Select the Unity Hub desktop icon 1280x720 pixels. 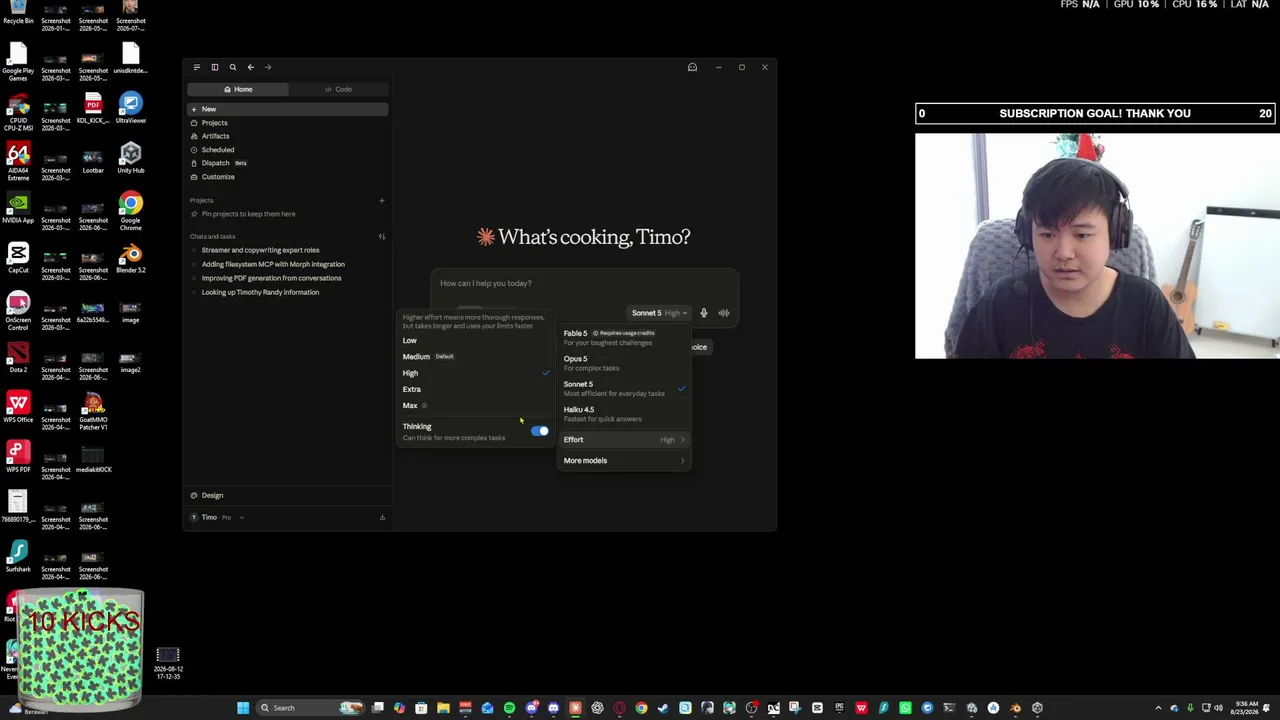(130, 158)
